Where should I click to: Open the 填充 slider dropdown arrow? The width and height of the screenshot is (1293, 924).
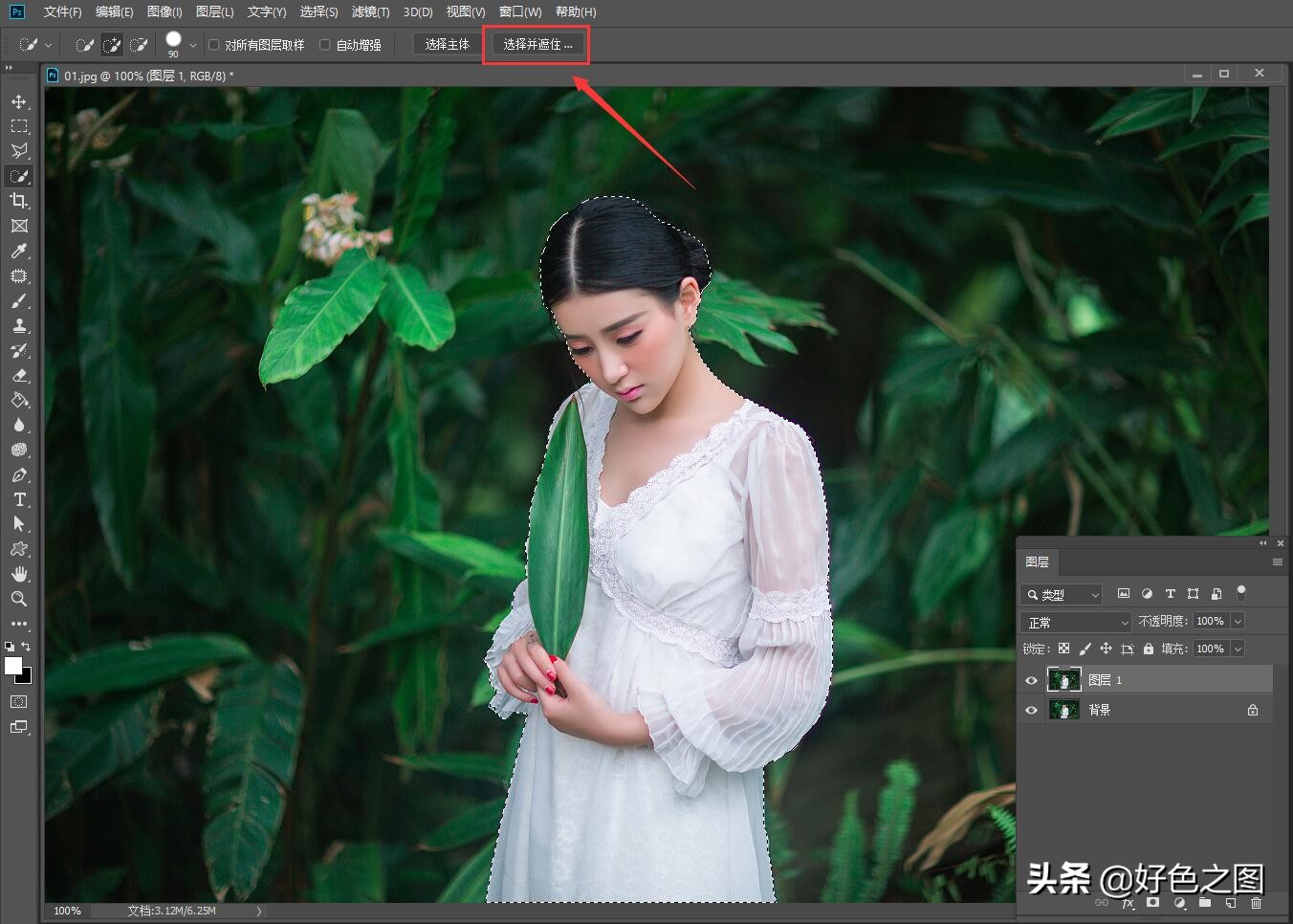(x=1238, y=649)
